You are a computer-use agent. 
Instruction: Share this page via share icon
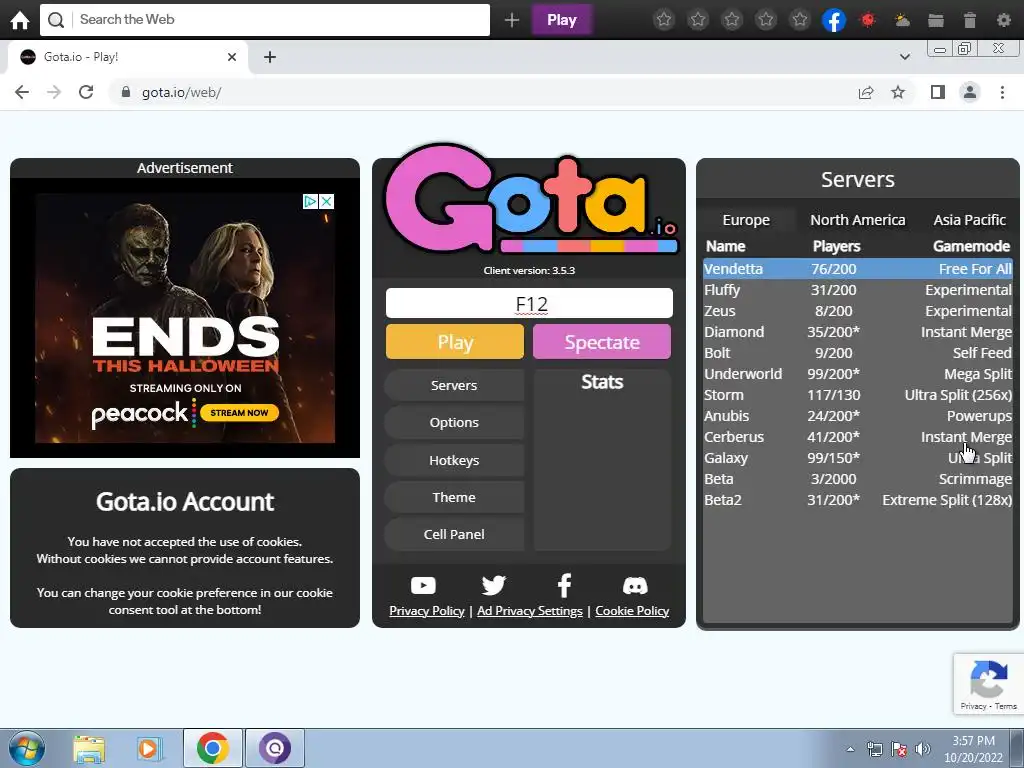(866, 92)
